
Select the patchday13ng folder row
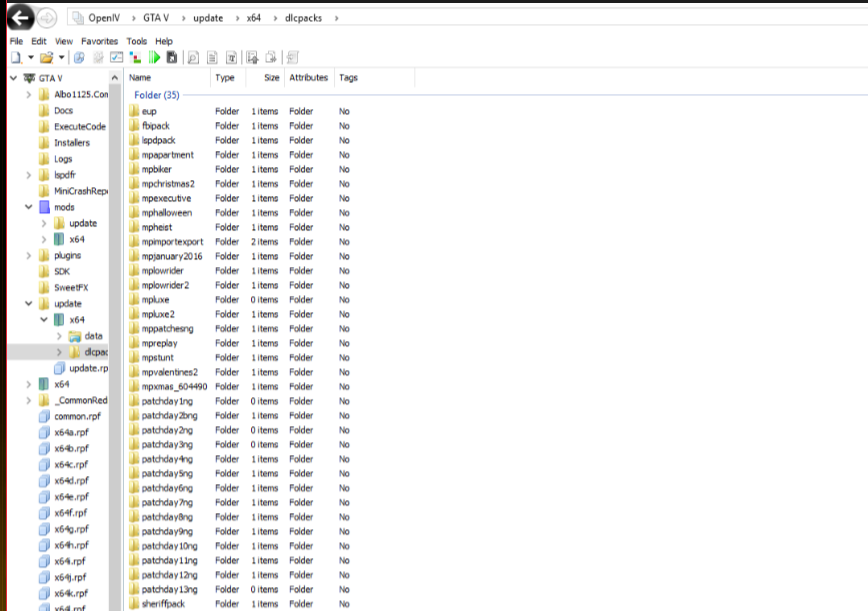click(x=239, y=589)
